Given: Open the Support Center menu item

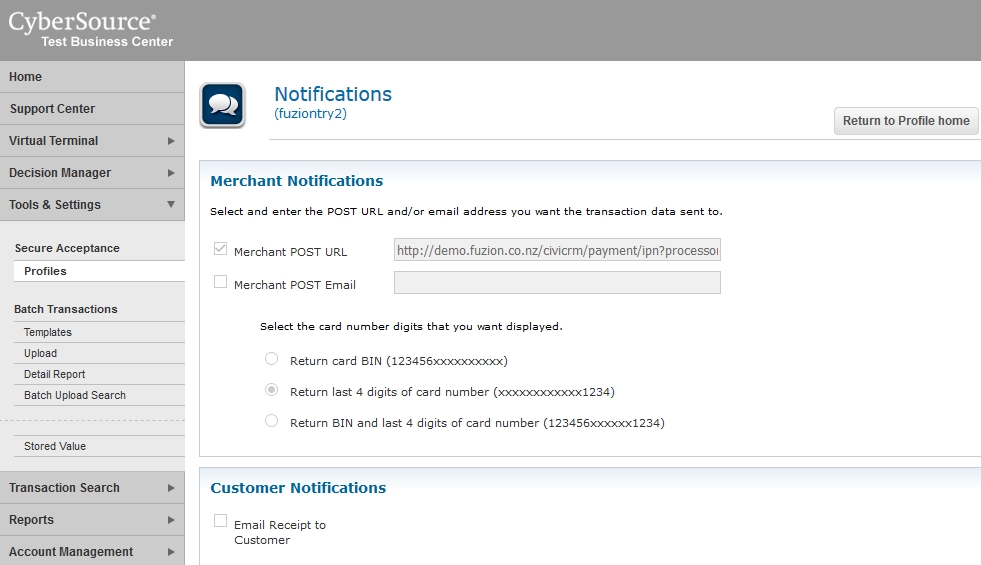Looking at the screenshot, I should (x=52, y=109).
